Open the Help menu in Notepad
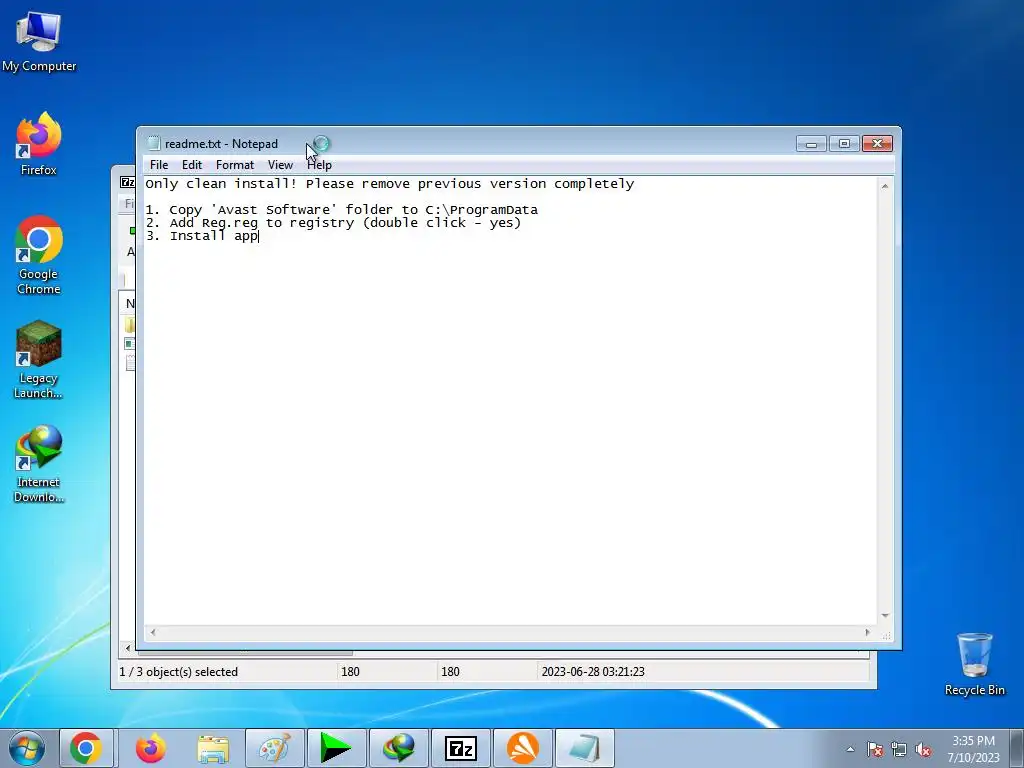Viewport: 1024px width, 768px height. coord(319,165)
